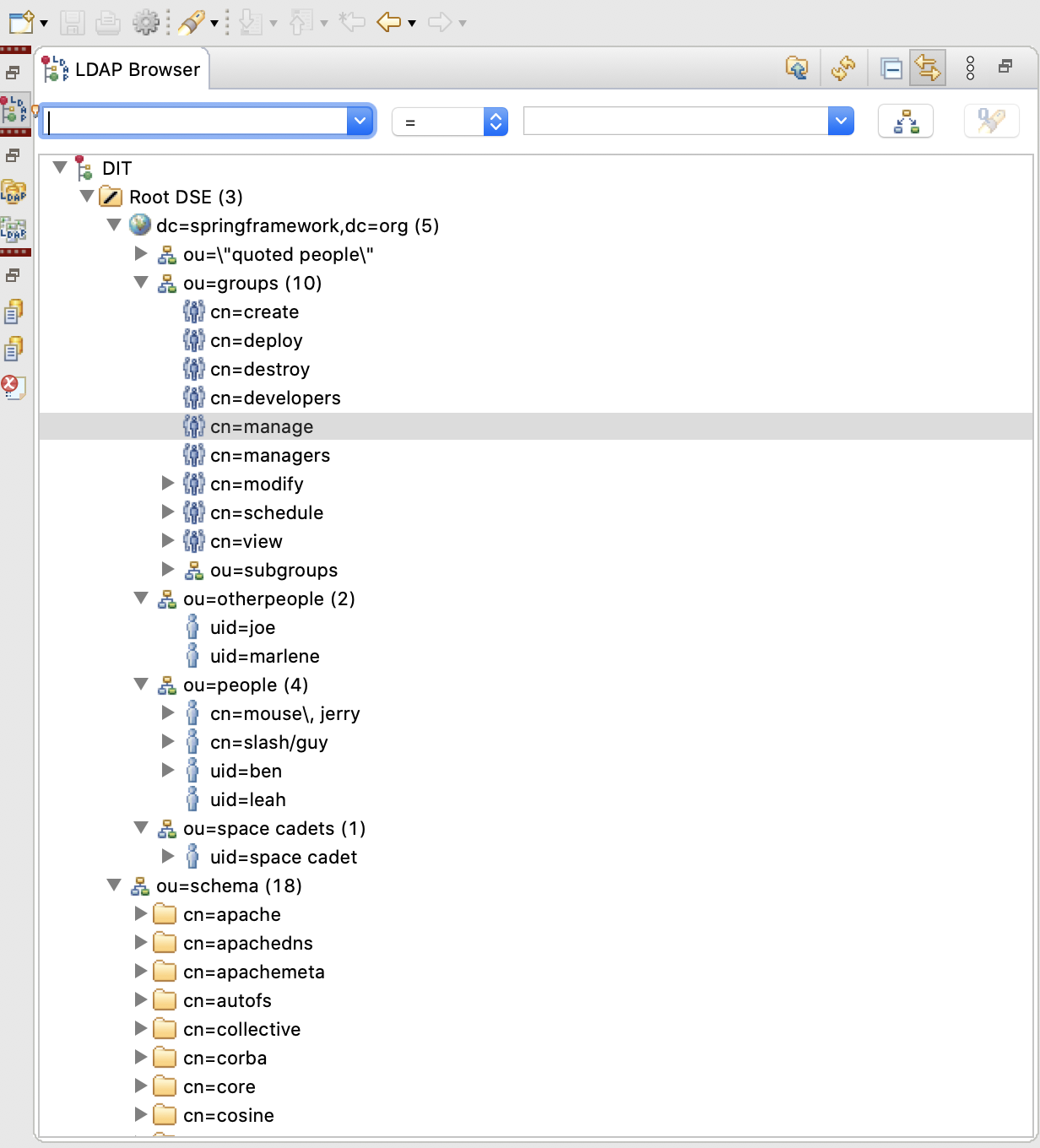Viewport: 1040px width, 1148px height.
Task: Click the globe icon beside dc=springframework,dc=org
Action: point(140,225)
